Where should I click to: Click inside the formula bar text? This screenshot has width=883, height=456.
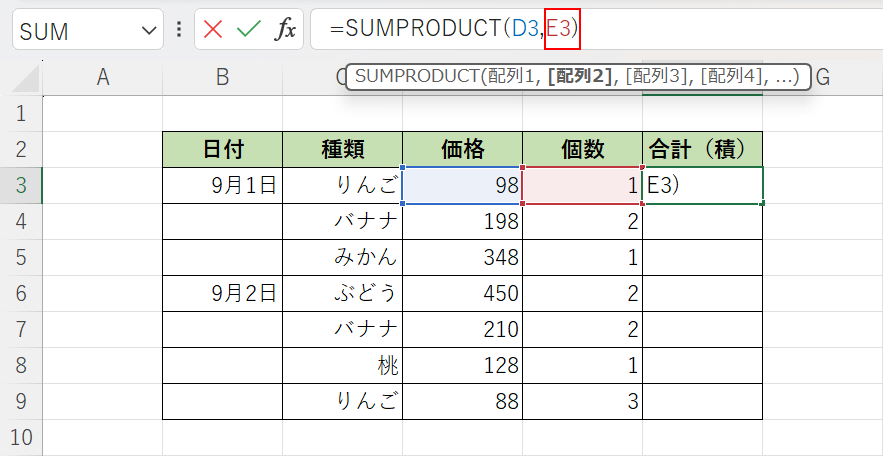pyautogui.click(x=700, y=30)
